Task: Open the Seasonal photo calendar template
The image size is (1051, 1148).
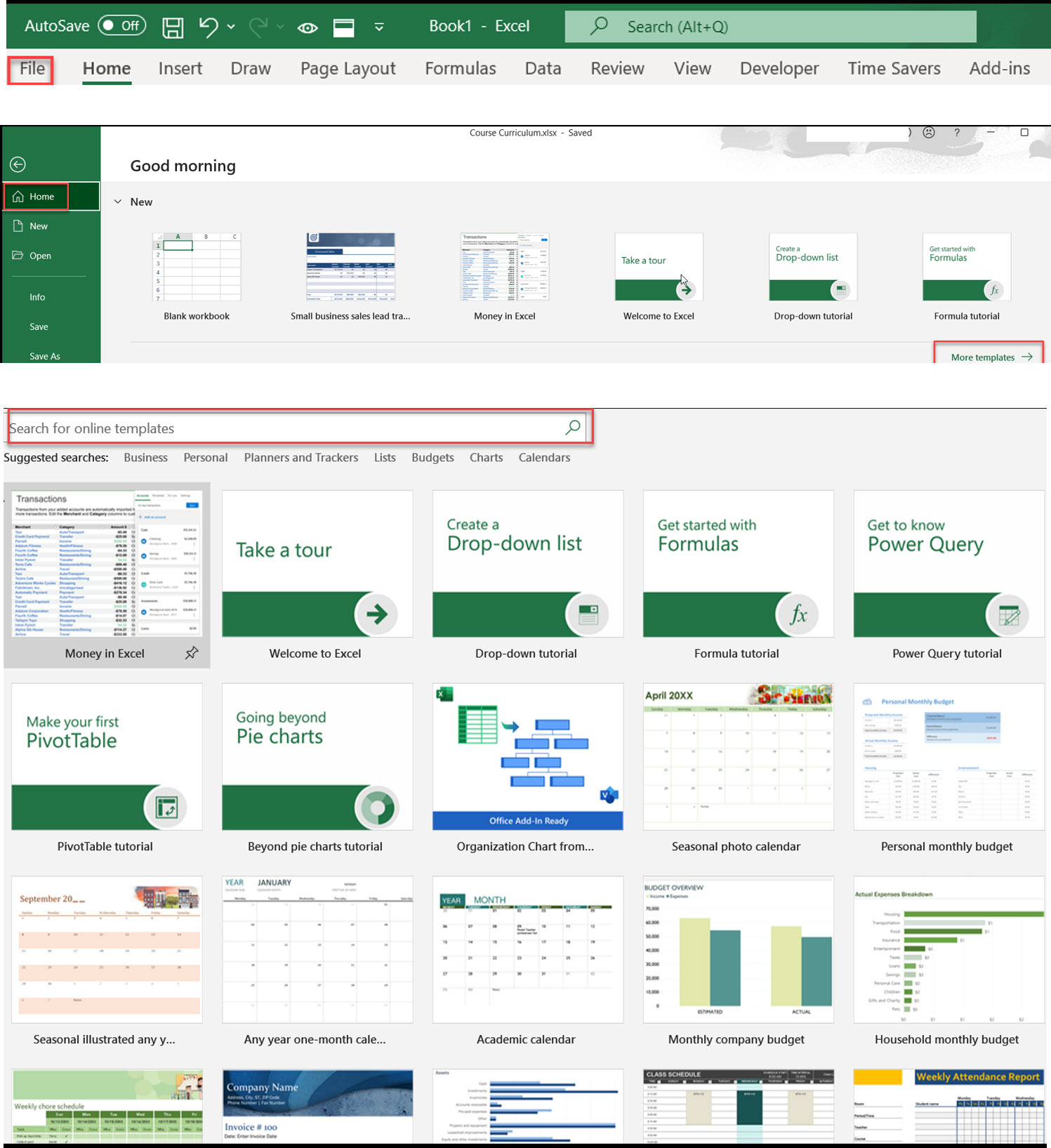Action: pos(739,757)
